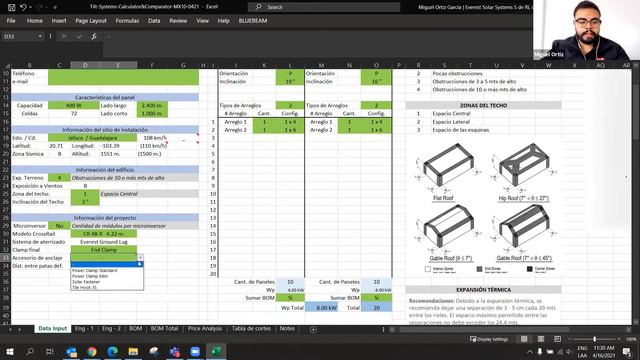This screenshot has height=360, width=640.
Task: Click the zoom slider handle
Action: point(595,339)
